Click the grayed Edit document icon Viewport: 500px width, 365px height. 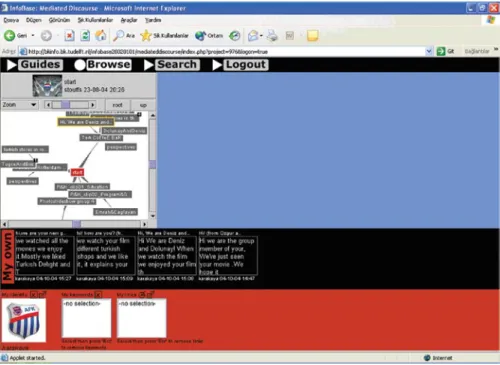click(x=290, y=36)
